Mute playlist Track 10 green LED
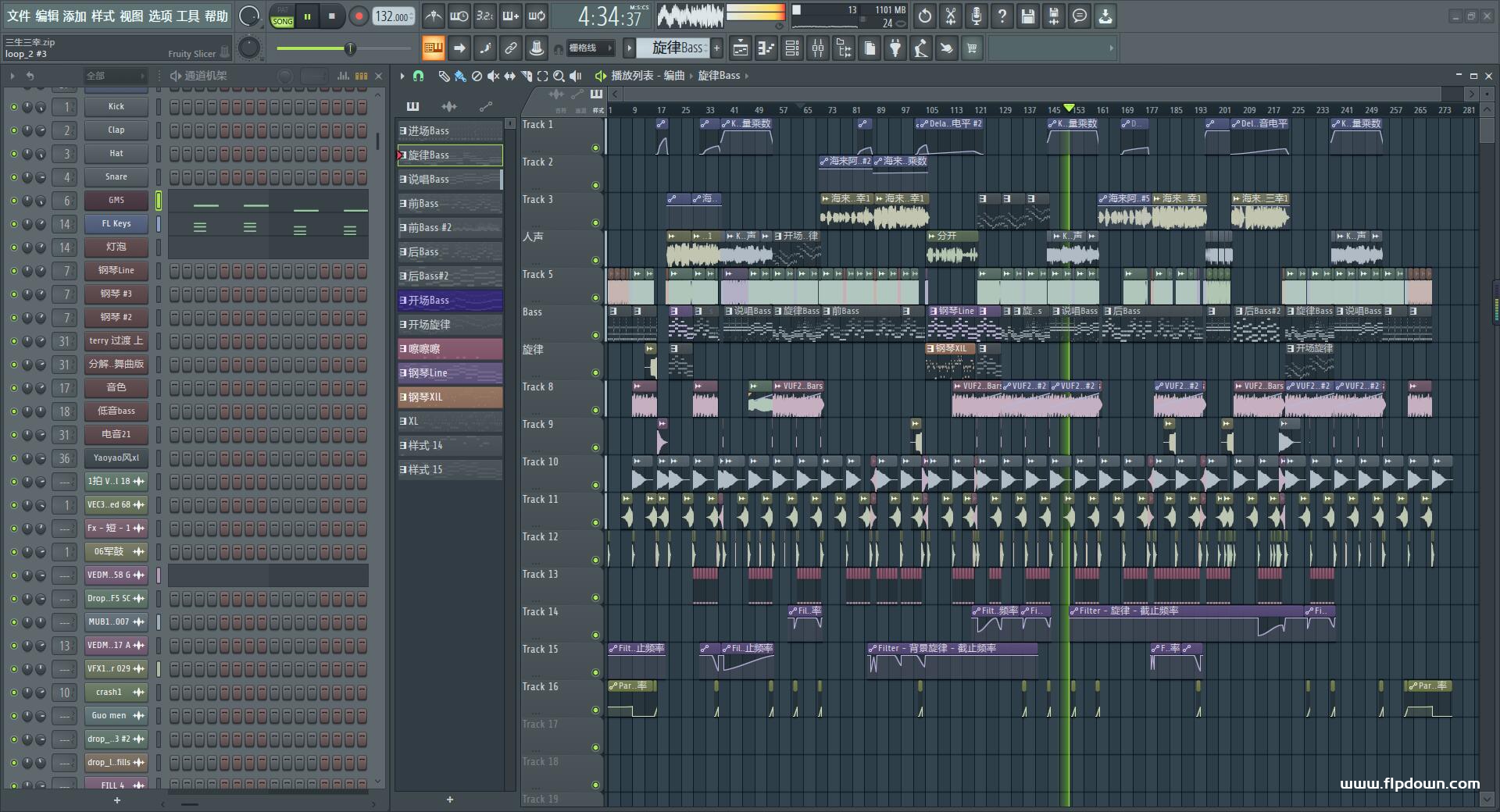Viewport: 1500px width, 812px height. 595,485
